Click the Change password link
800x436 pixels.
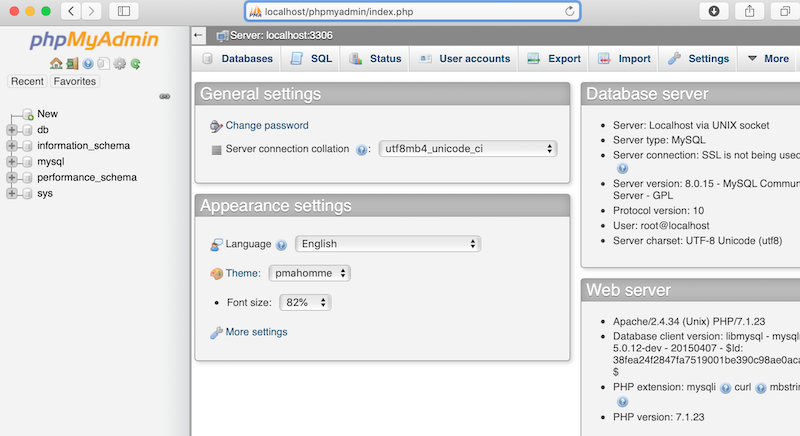coord(267,125)
